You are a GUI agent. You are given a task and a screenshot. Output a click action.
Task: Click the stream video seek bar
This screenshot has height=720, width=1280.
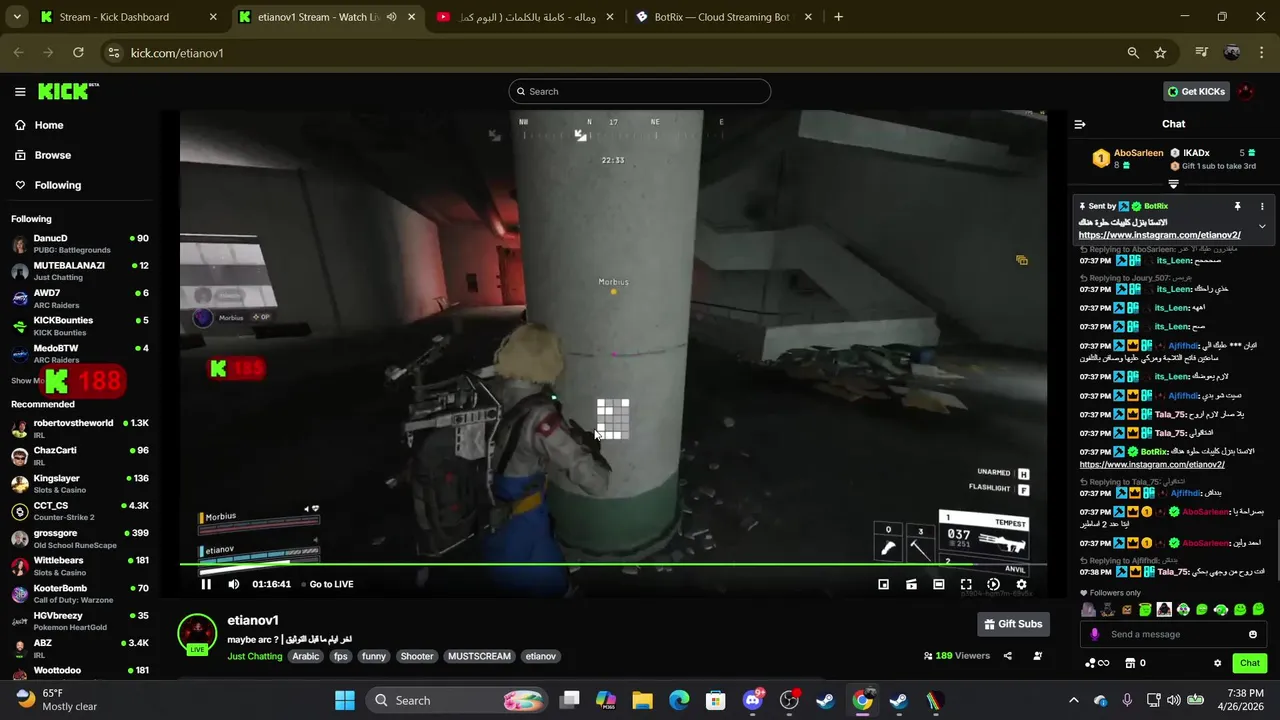[x=613, y=566]
